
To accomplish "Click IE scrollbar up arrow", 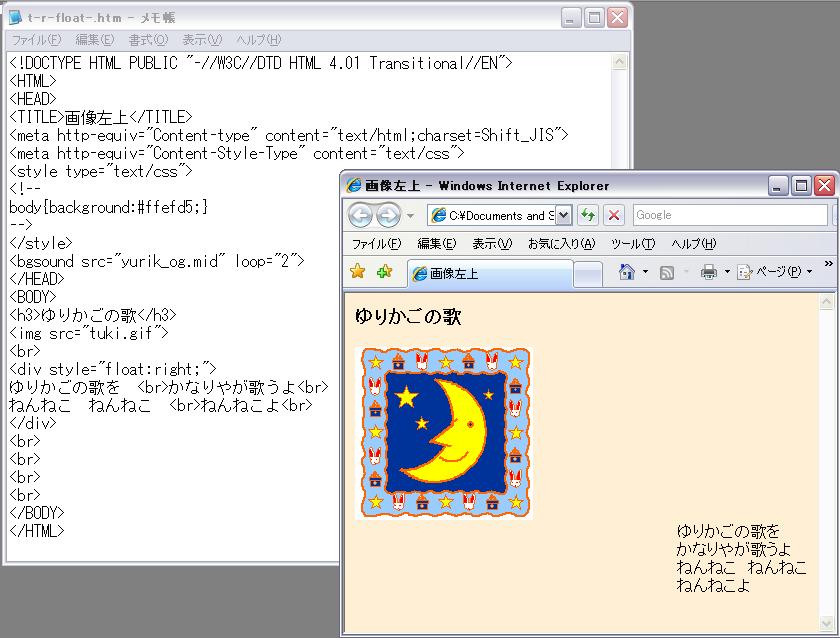I will tap(826, 302).
